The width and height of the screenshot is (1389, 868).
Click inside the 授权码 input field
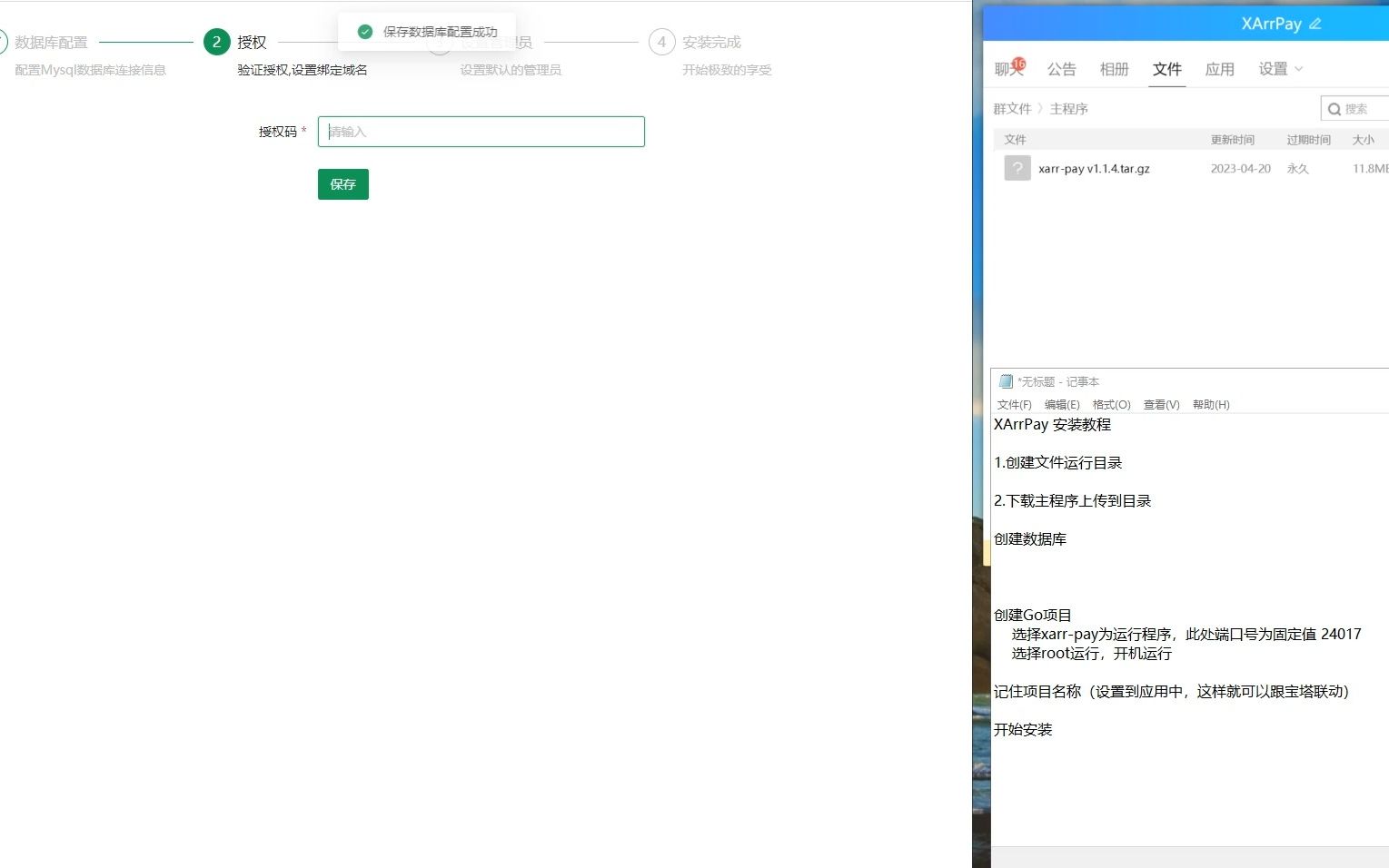[481, 131]
